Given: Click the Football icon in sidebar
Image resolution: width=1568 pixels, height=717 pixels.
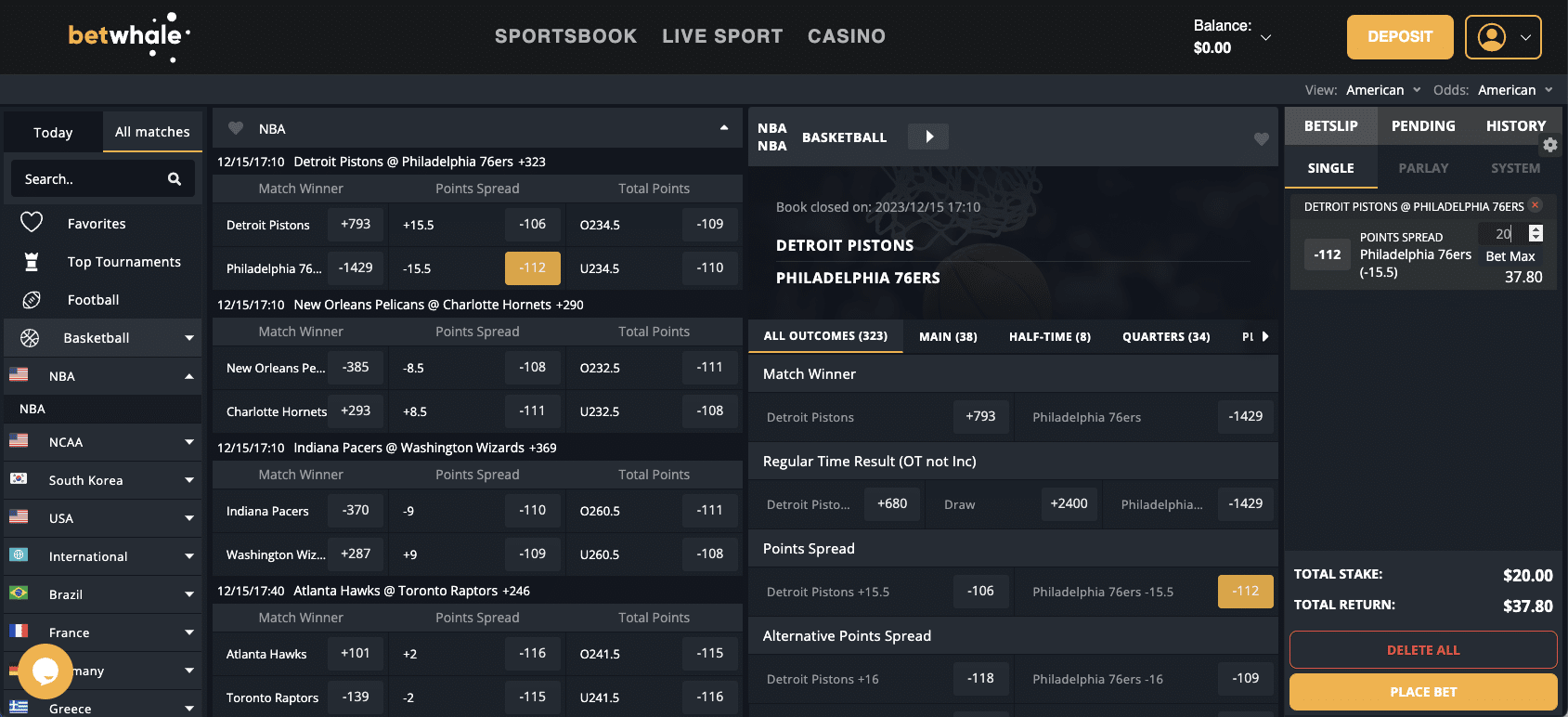Looking at the screenshot, I should [32, 300].
